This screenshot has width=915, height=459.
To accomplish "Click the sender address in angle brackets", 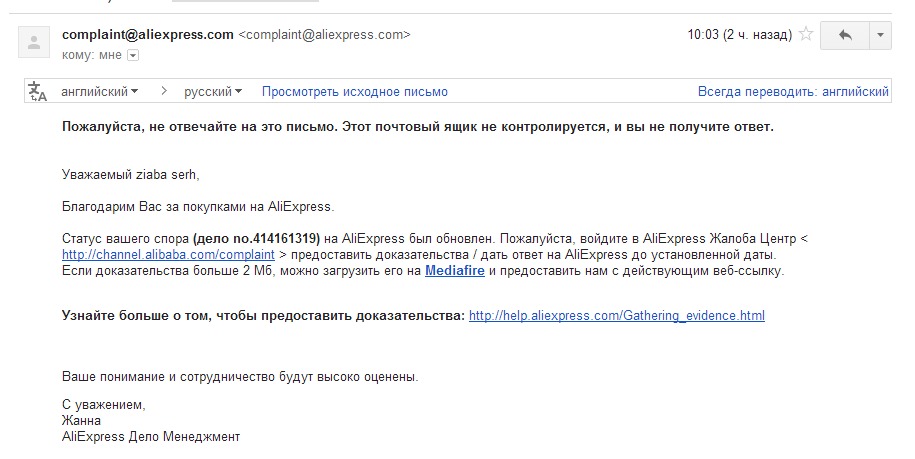I will pyautogui.click(x=324, y=34).
